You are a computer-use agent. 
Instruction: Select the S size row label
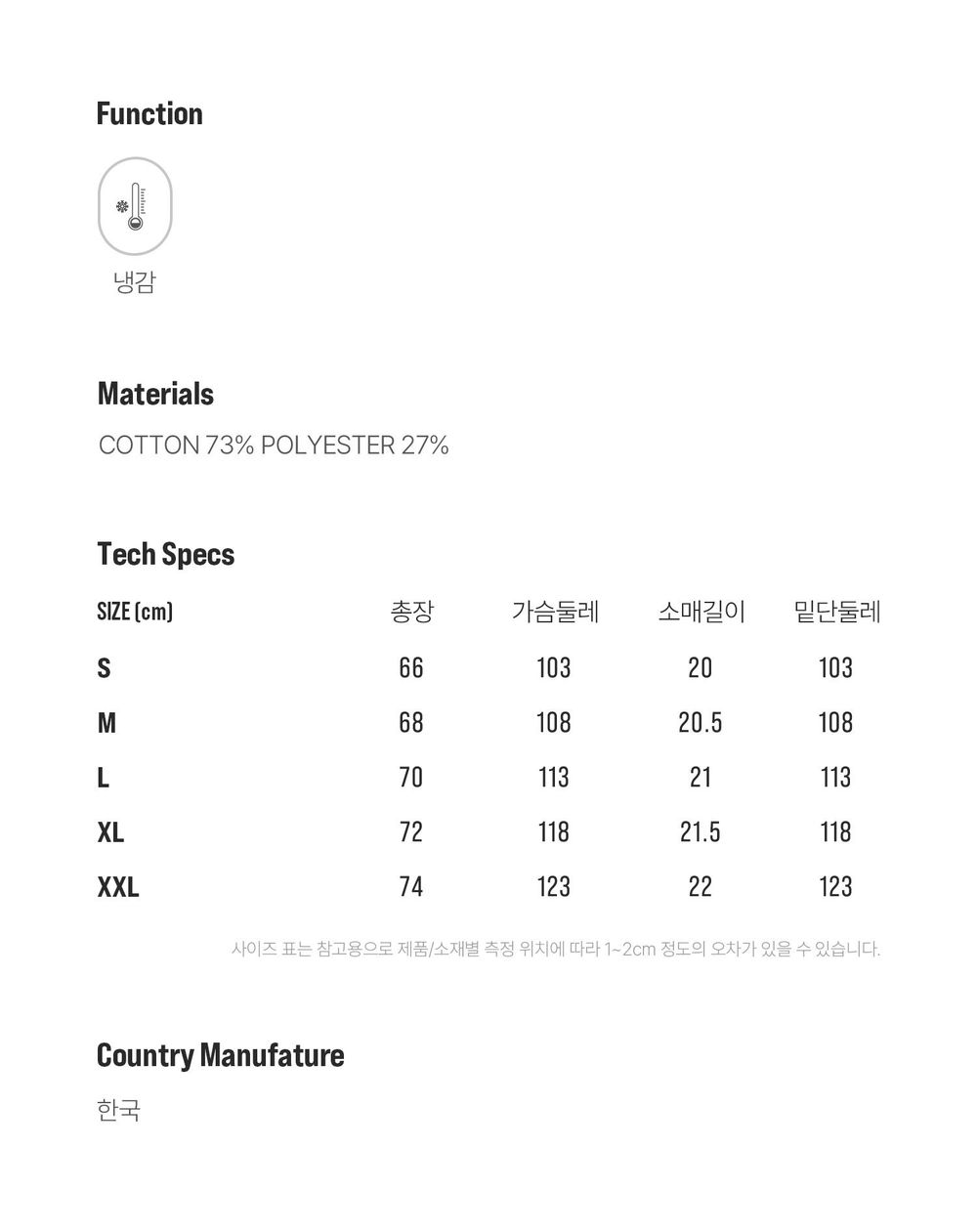(x=105, y=668)
